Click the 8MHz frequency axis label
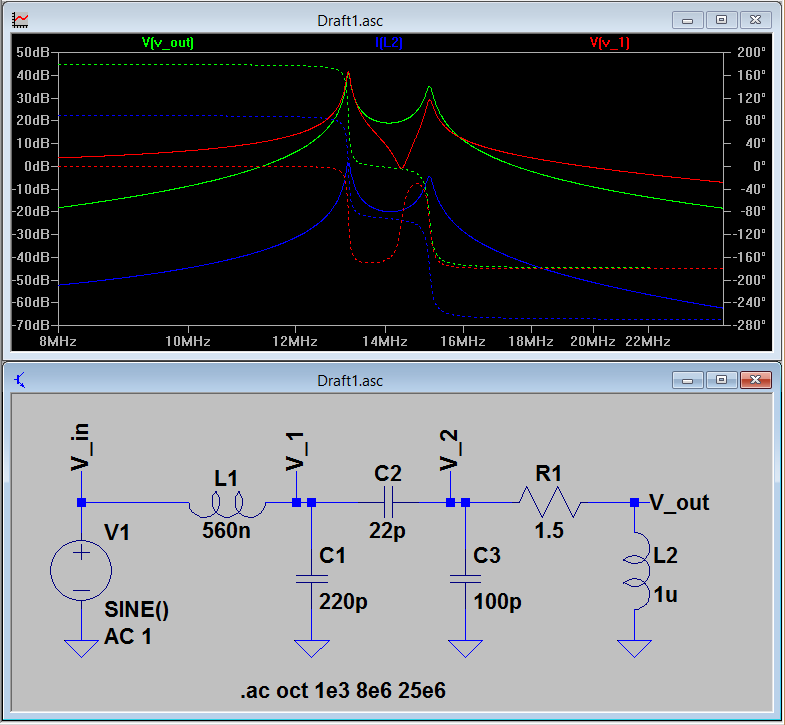 58,341
